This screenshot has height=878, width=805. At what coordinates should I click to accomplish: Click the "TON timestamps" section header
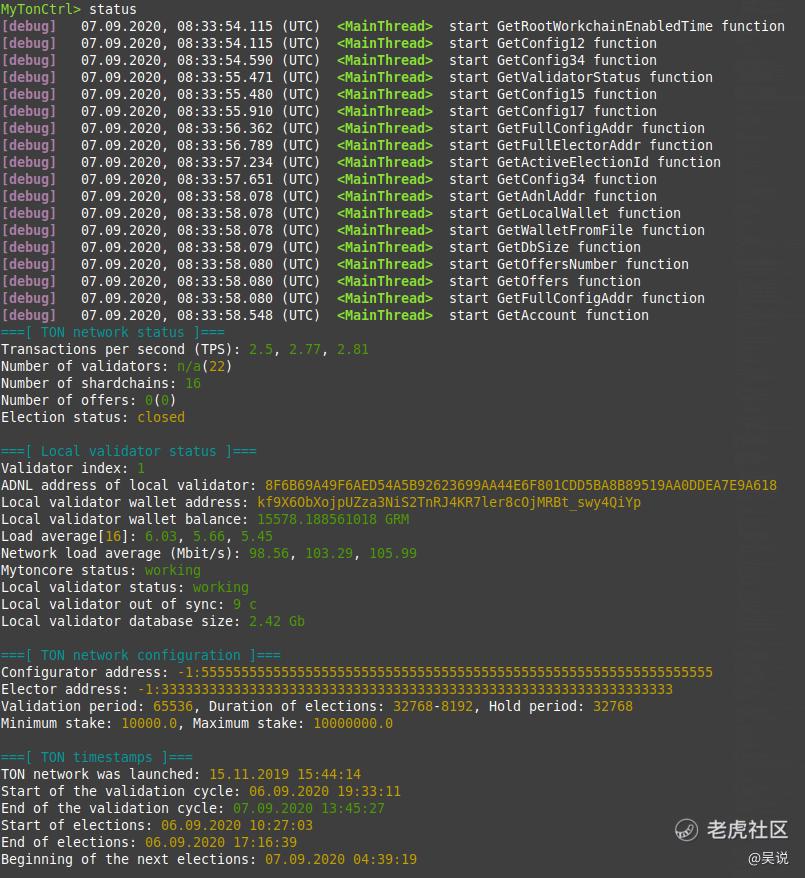pos(97,757)
